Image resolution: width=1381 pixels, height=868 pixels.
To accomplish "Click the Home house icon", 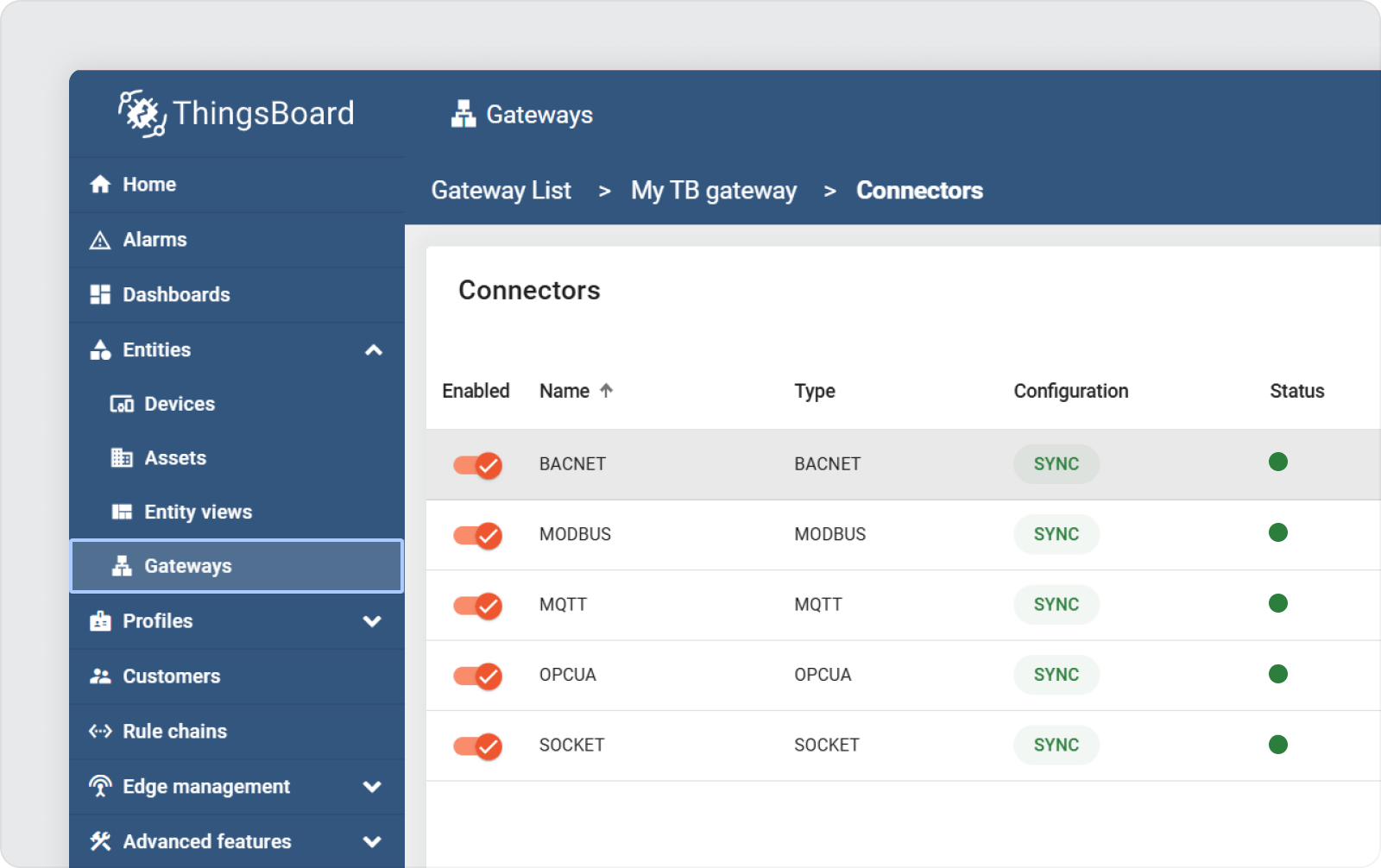I will coord(101,185).
